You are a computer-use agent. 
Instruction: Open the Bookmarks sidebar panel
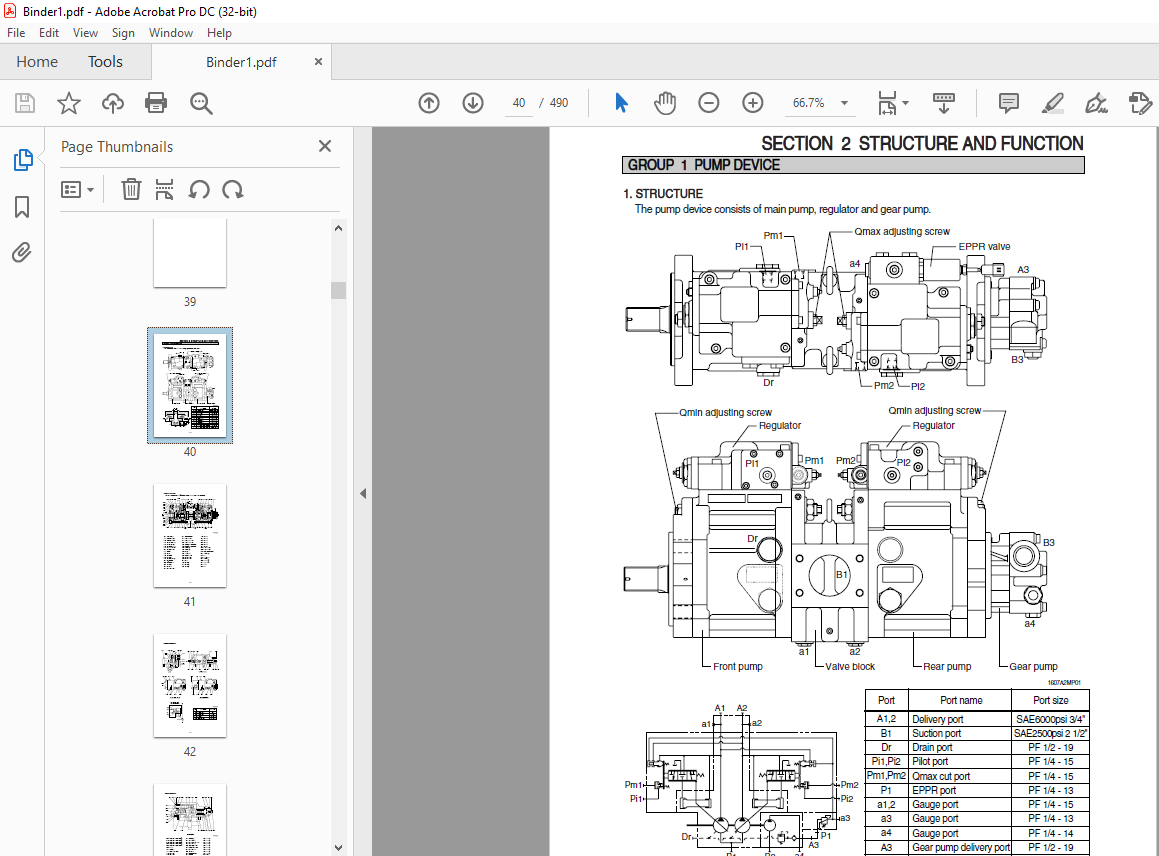pos(22,207)
